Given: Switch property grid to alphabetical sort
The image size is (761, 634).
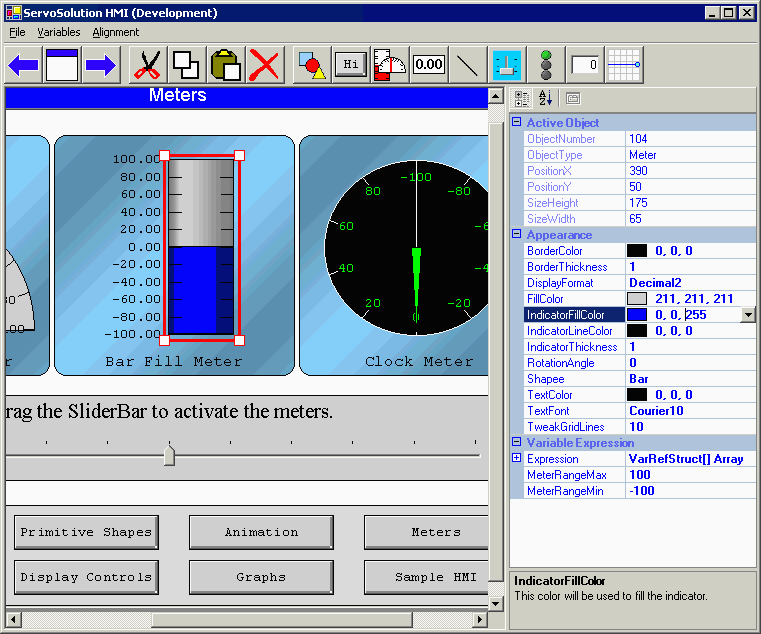Looking at the screenshot, I should [545, 98].
